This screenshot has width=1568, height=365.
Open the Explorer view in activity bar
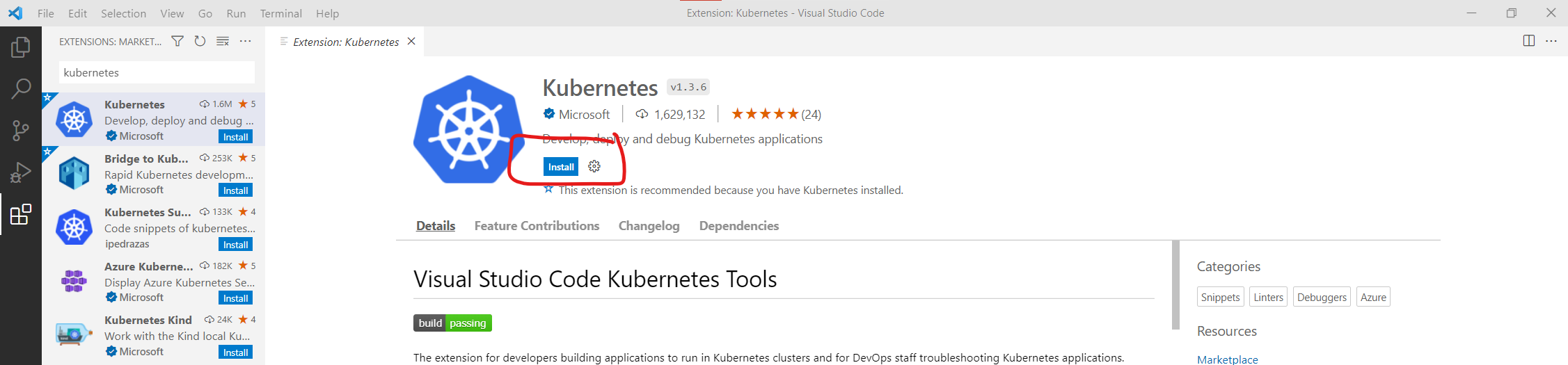[20, 47]
